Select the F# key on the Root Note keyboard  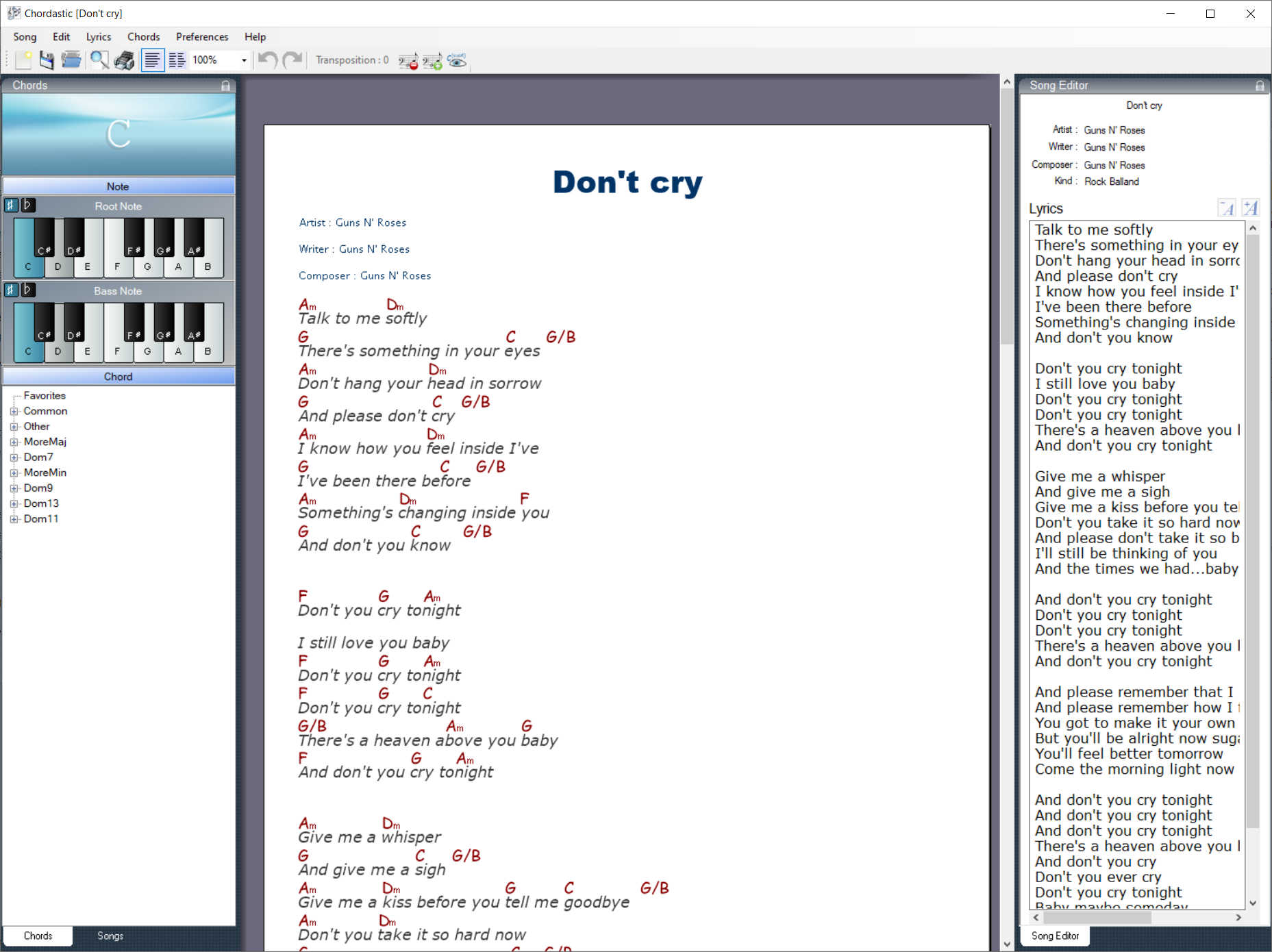click(x=134, y=238)
